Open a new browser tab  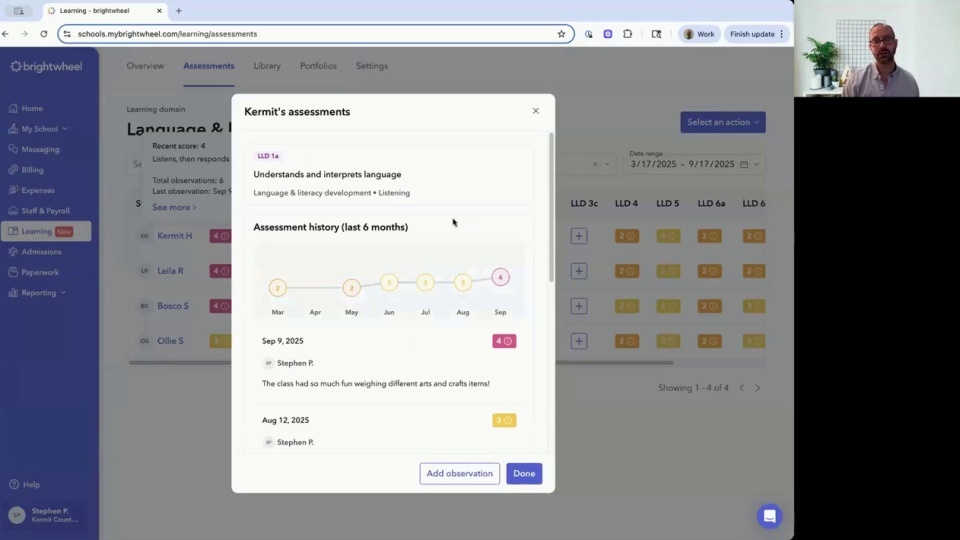[179, 10]
